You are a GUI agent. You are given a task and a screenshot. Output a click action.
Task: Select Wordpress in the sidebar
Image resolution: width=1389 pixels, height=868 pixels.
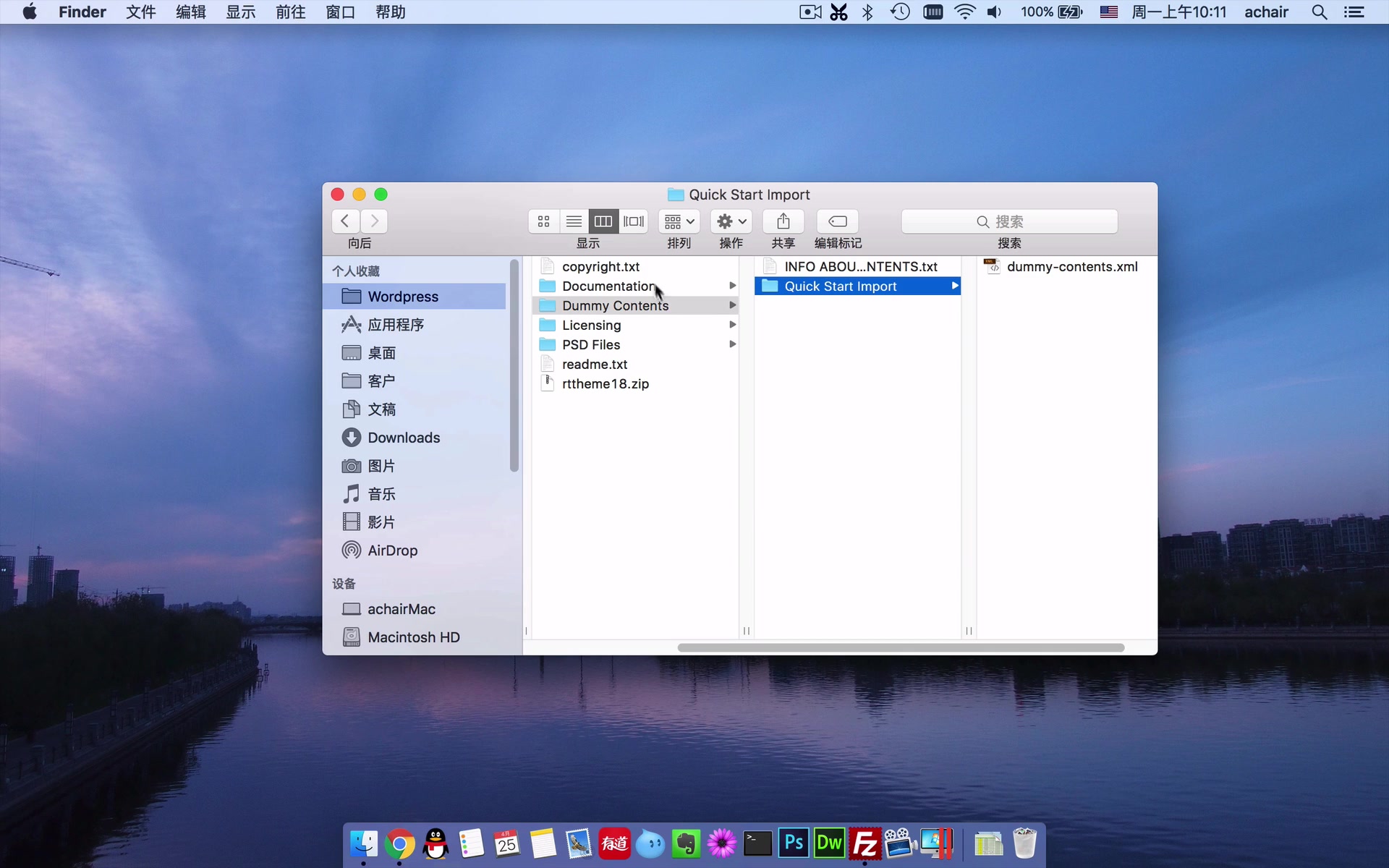415,297
